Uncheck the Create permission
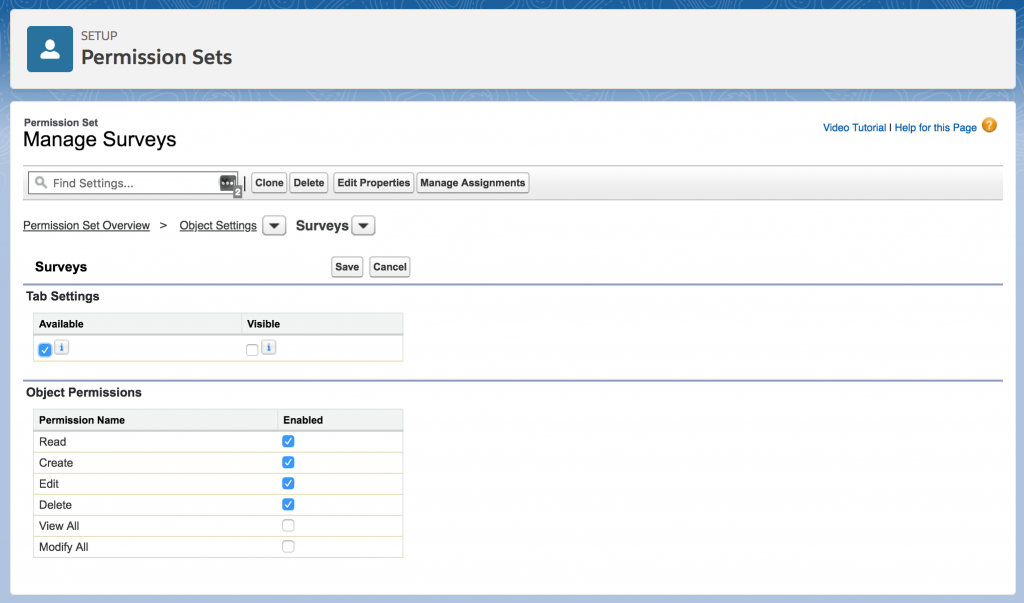This screenshot has width=1024, height=603. click(288, 462)
